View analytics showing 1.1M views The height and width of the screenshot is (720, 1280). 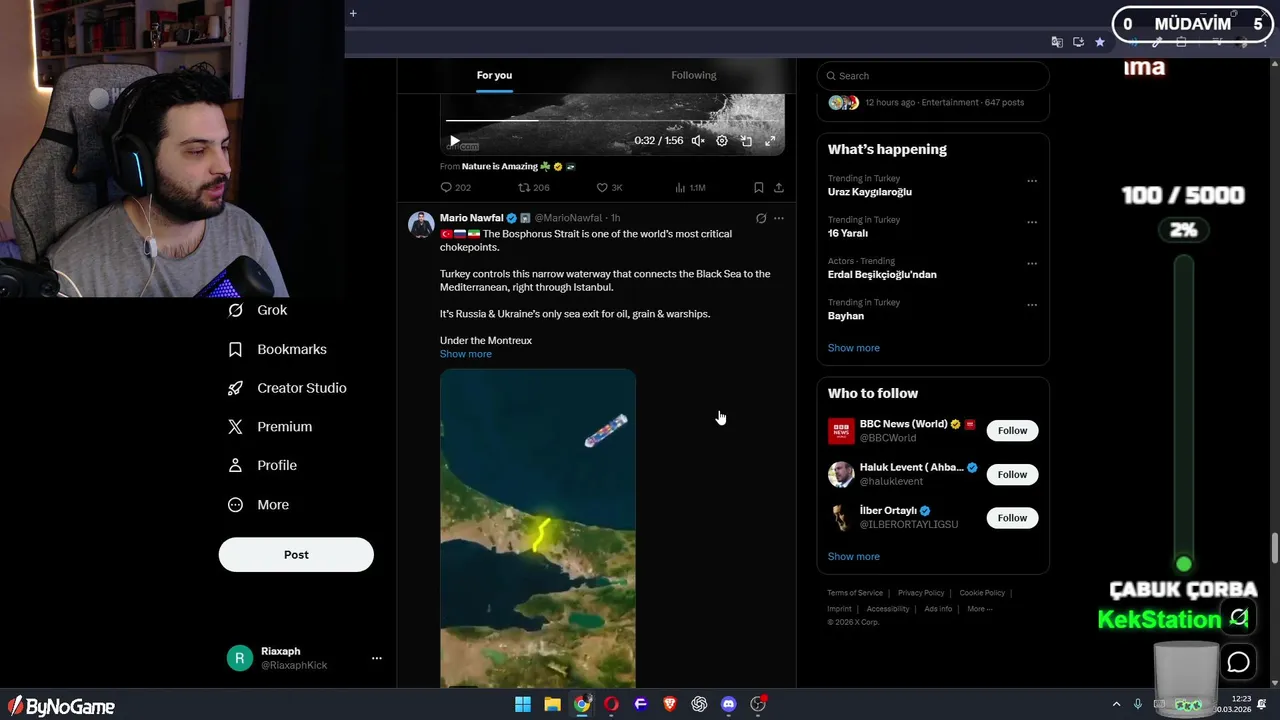pos(691,187)
